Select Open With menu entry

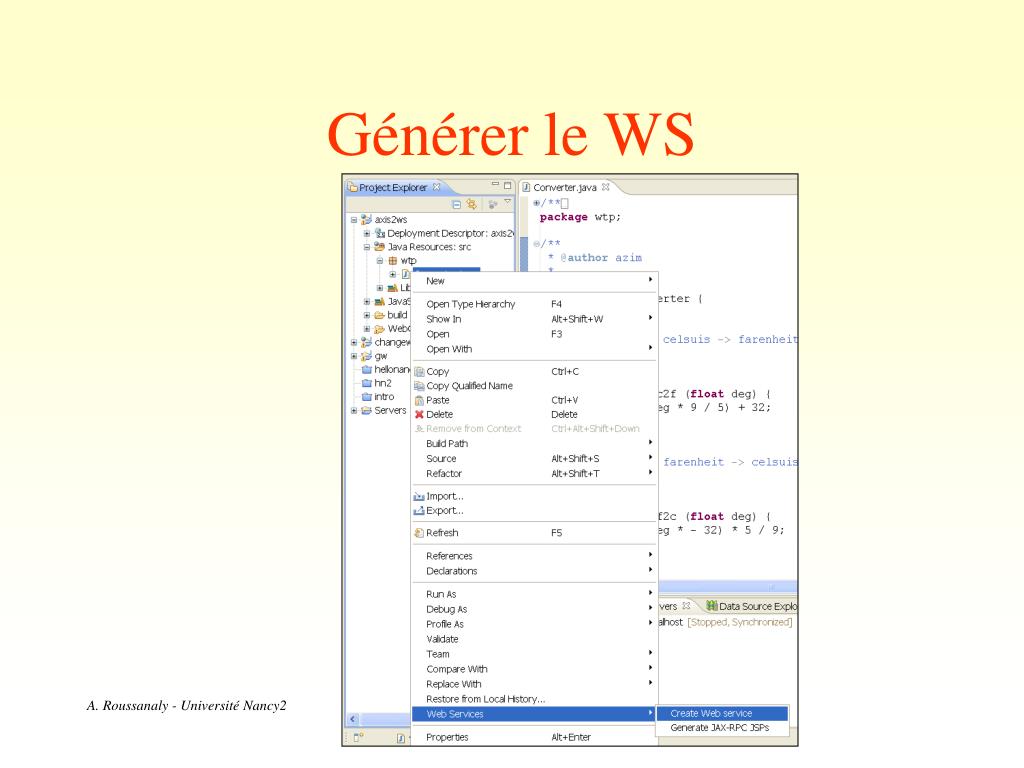[534, 349]
